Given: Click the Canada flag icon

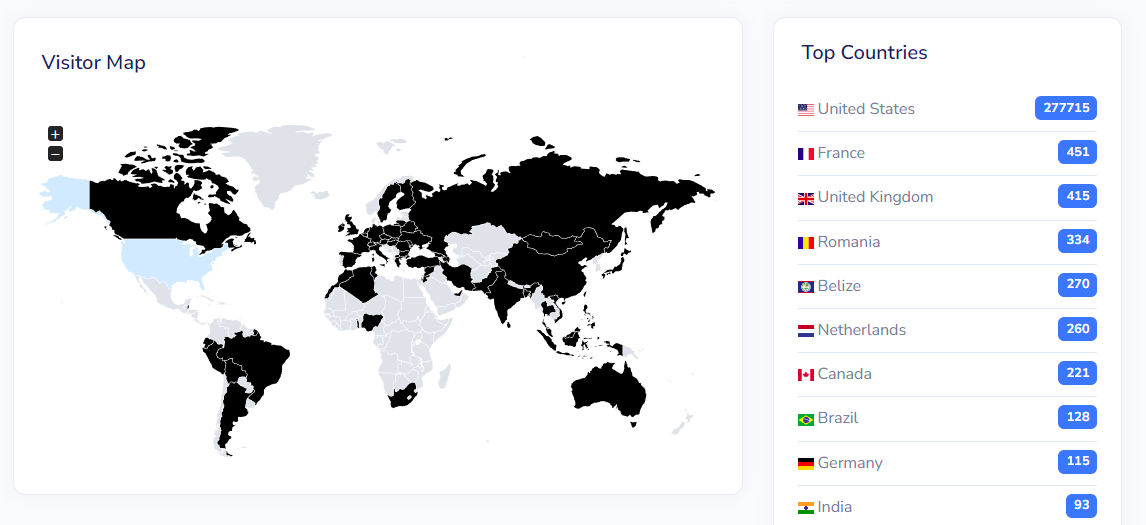Looking at the screenshot, I should click(806, 375).
